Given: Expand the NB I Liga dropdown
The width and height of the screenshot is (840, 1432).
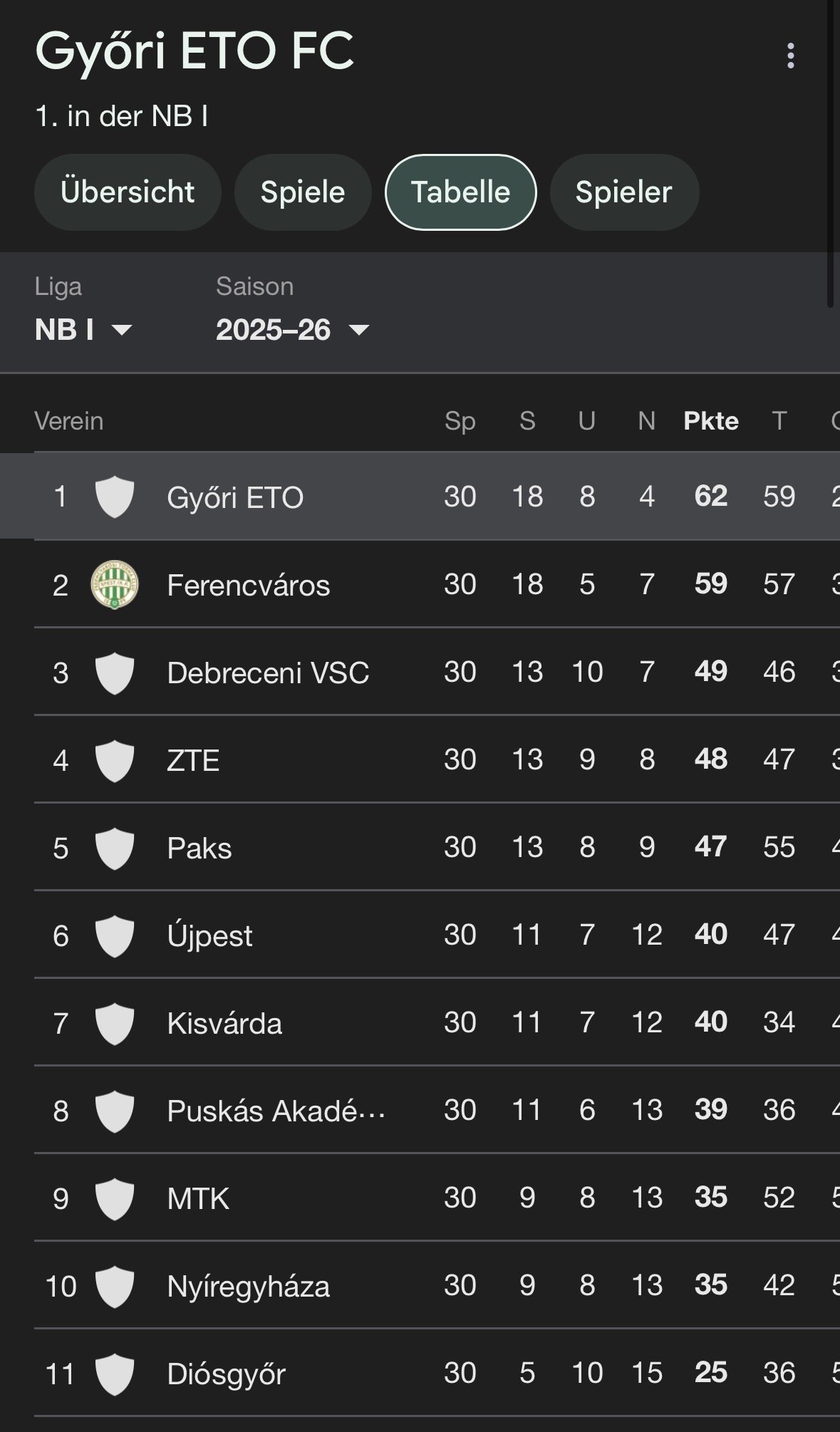Looking at the screenshot, I should coord(83,330).
